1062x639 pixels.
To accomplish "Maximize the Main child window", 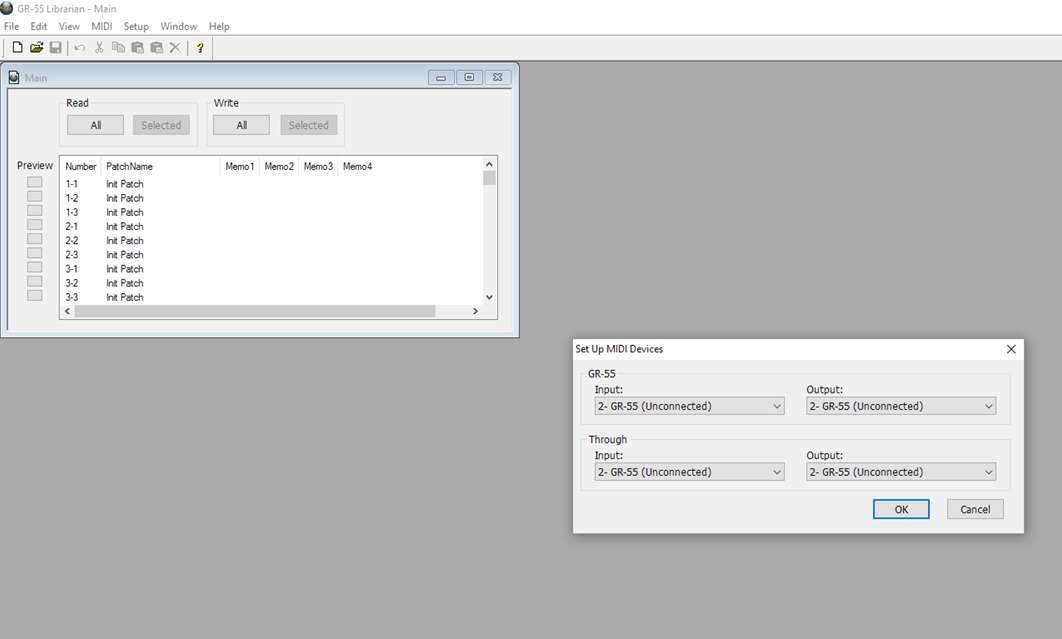I will coord(469,77).
